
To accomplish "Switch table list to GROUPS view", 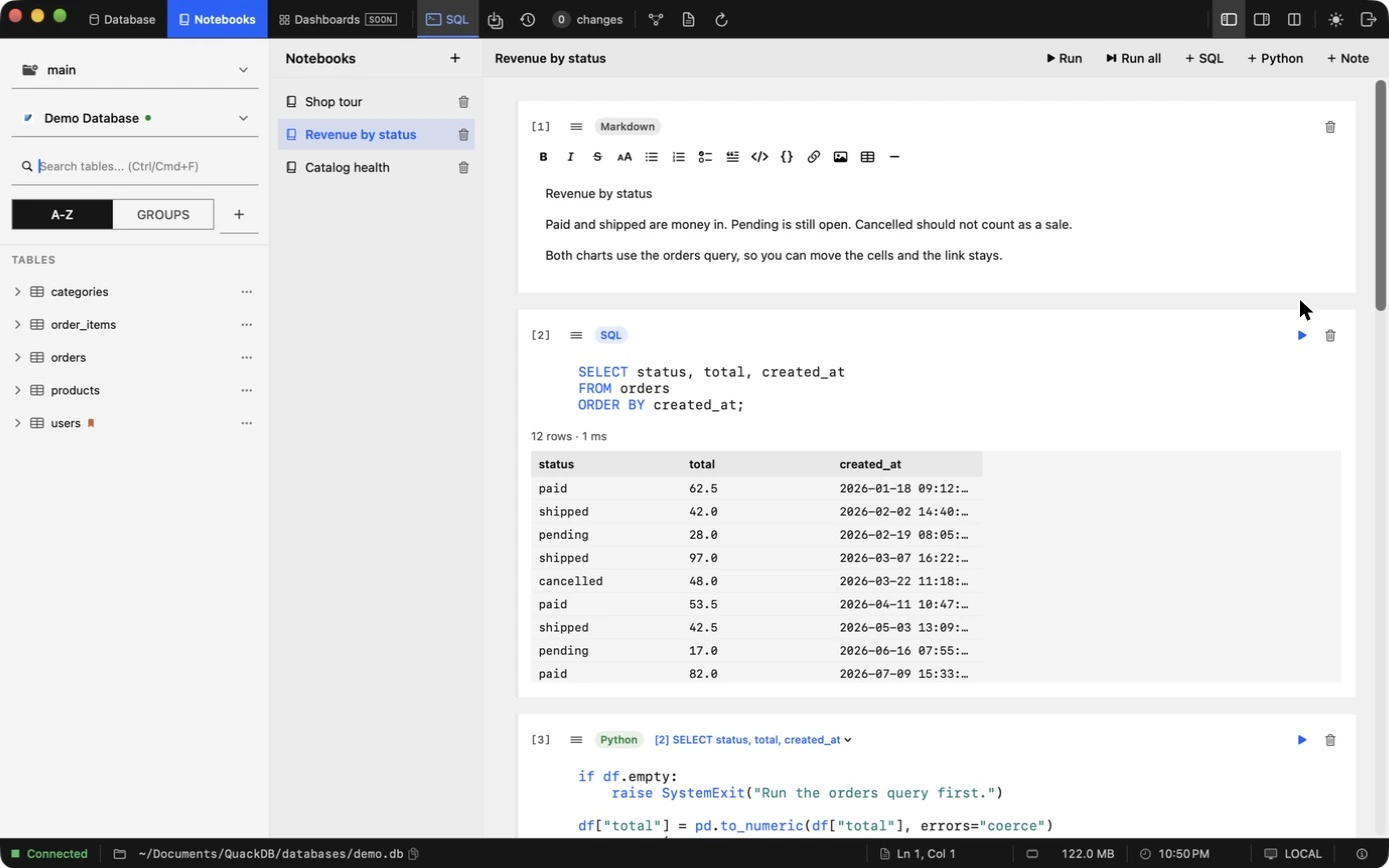I will point(163,214).
